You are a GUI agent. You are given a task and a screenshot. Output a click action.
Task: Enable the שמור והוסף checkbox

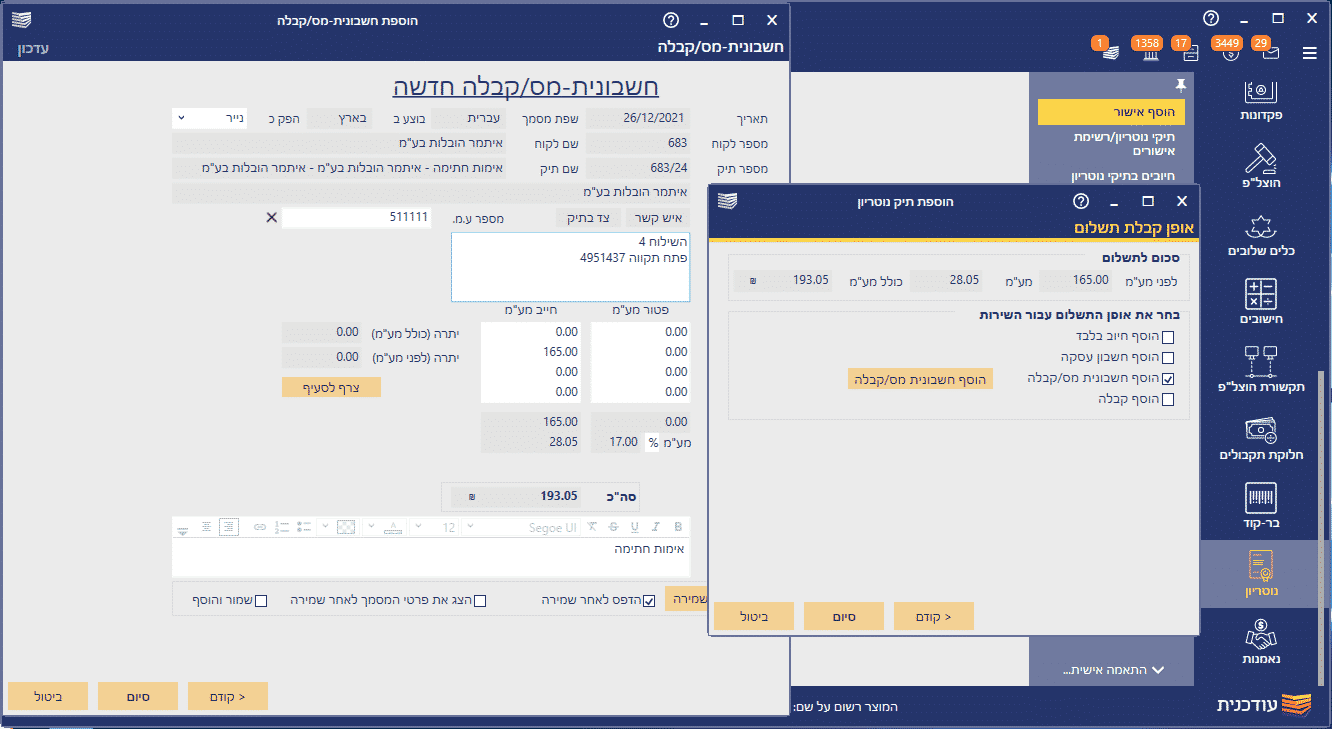(x=261, y=601)
